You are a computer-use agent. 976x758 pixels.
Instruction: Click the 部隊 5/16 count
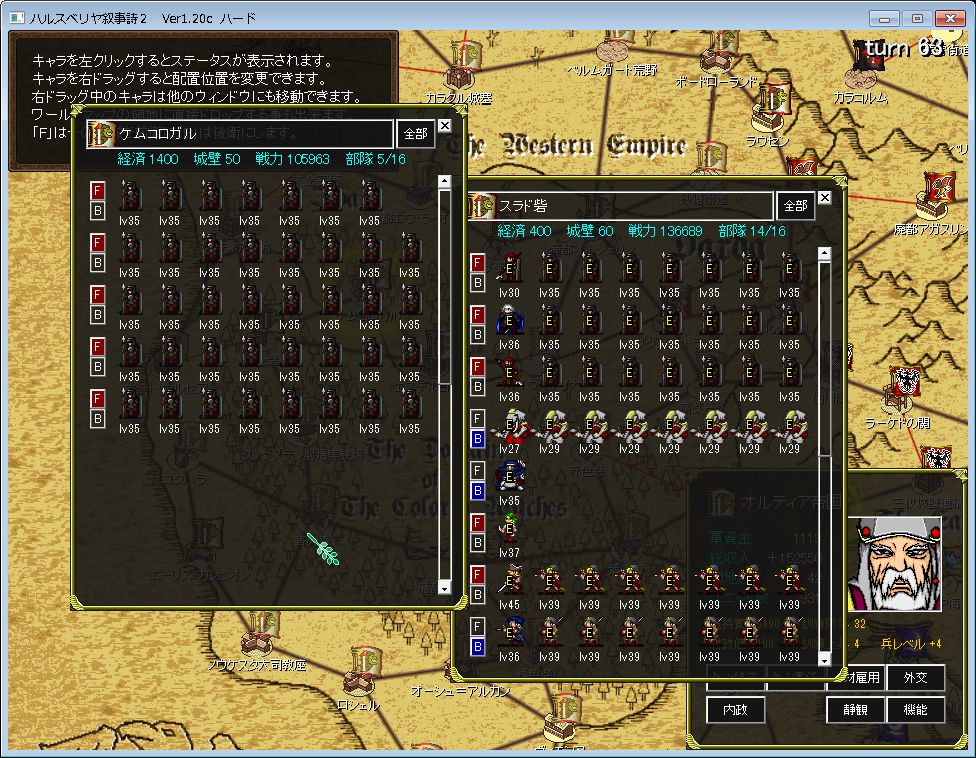click(375, 159)
